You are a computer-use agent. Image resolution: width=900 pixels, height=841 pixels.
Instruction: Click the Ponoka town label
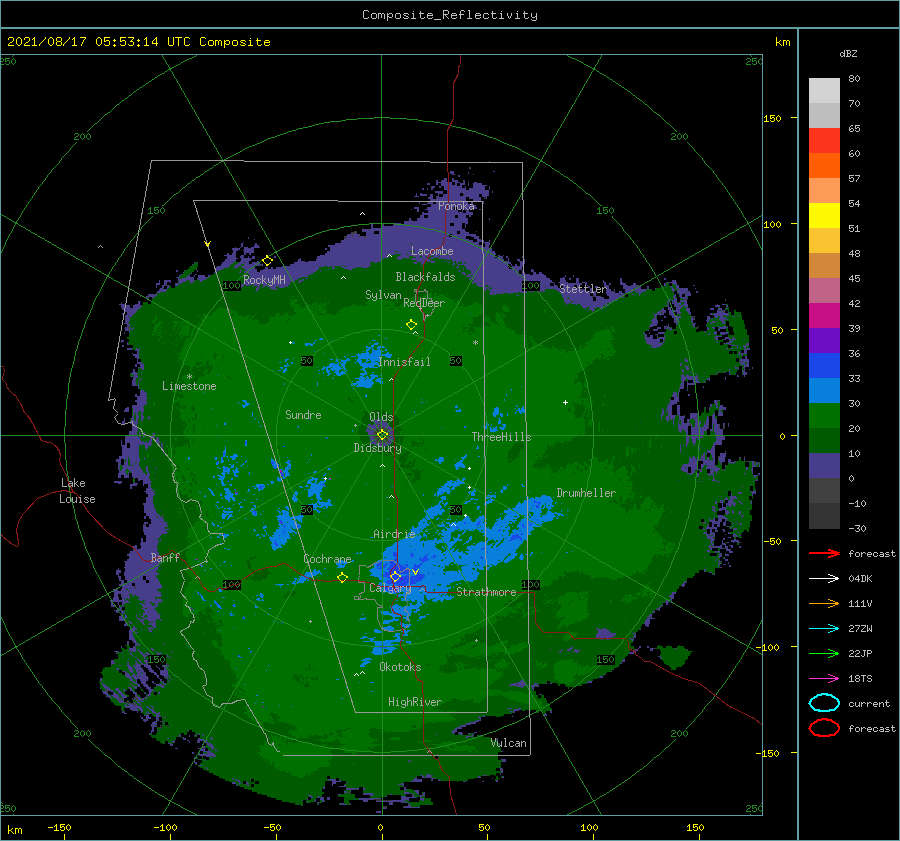pos(456,206)
